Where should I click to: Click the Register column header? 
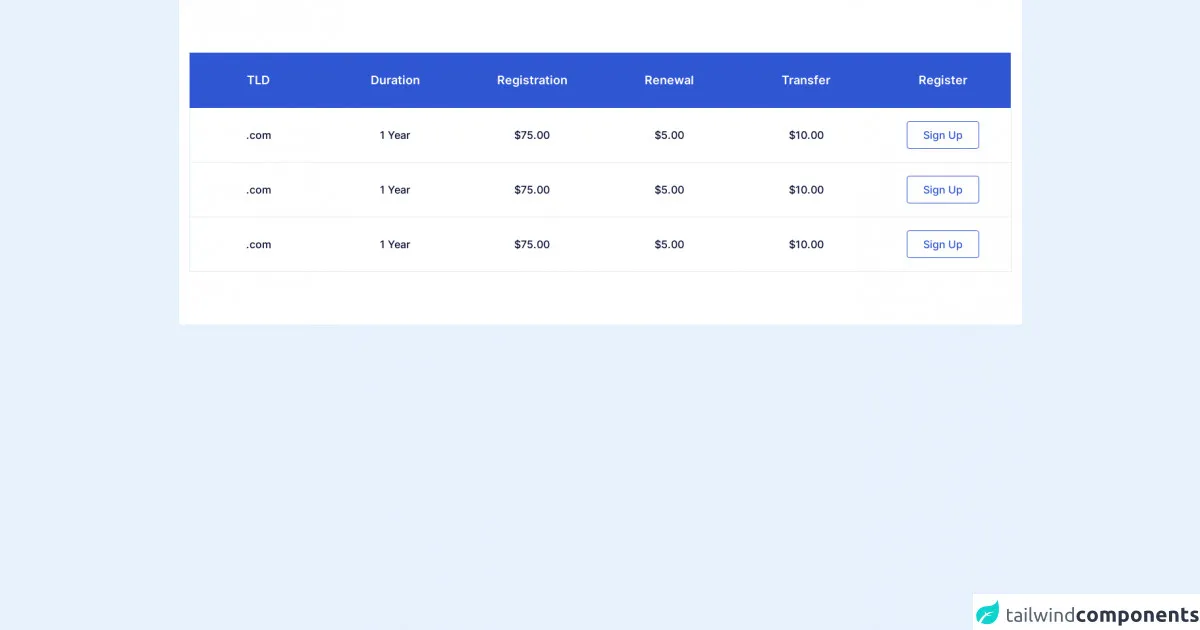tap(943, 80)
